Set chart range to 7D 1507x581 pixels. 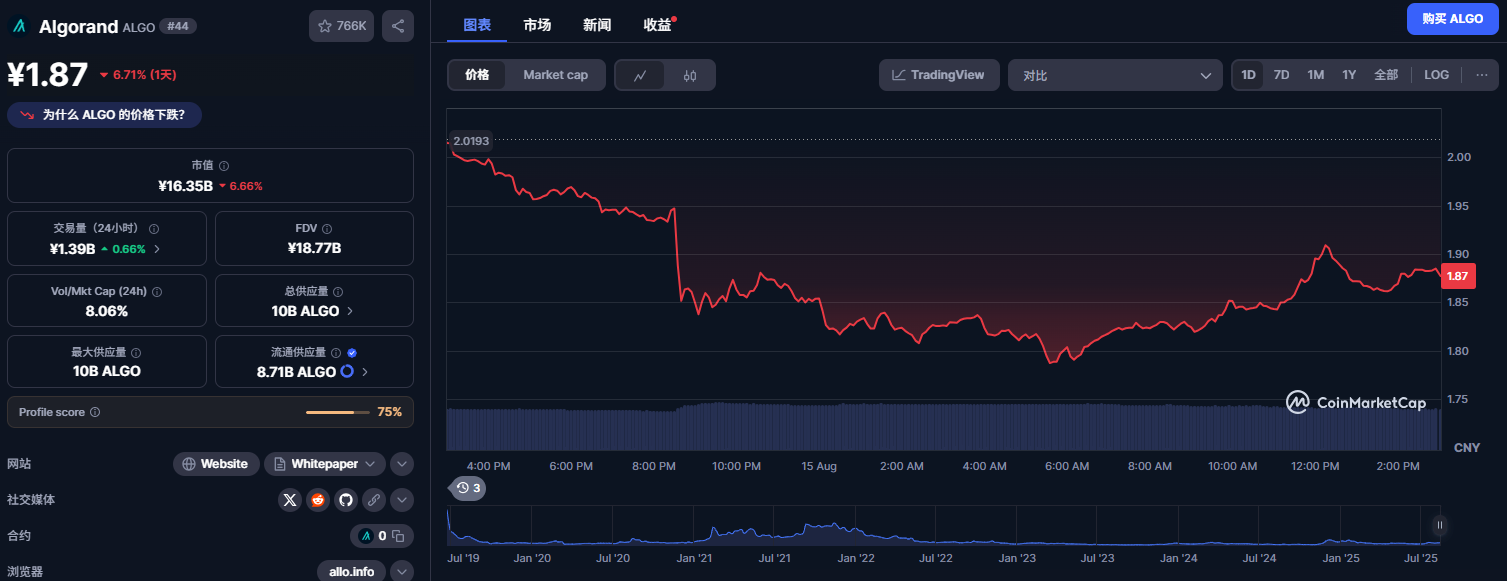pyautogui.click(x=1281, y=75)
